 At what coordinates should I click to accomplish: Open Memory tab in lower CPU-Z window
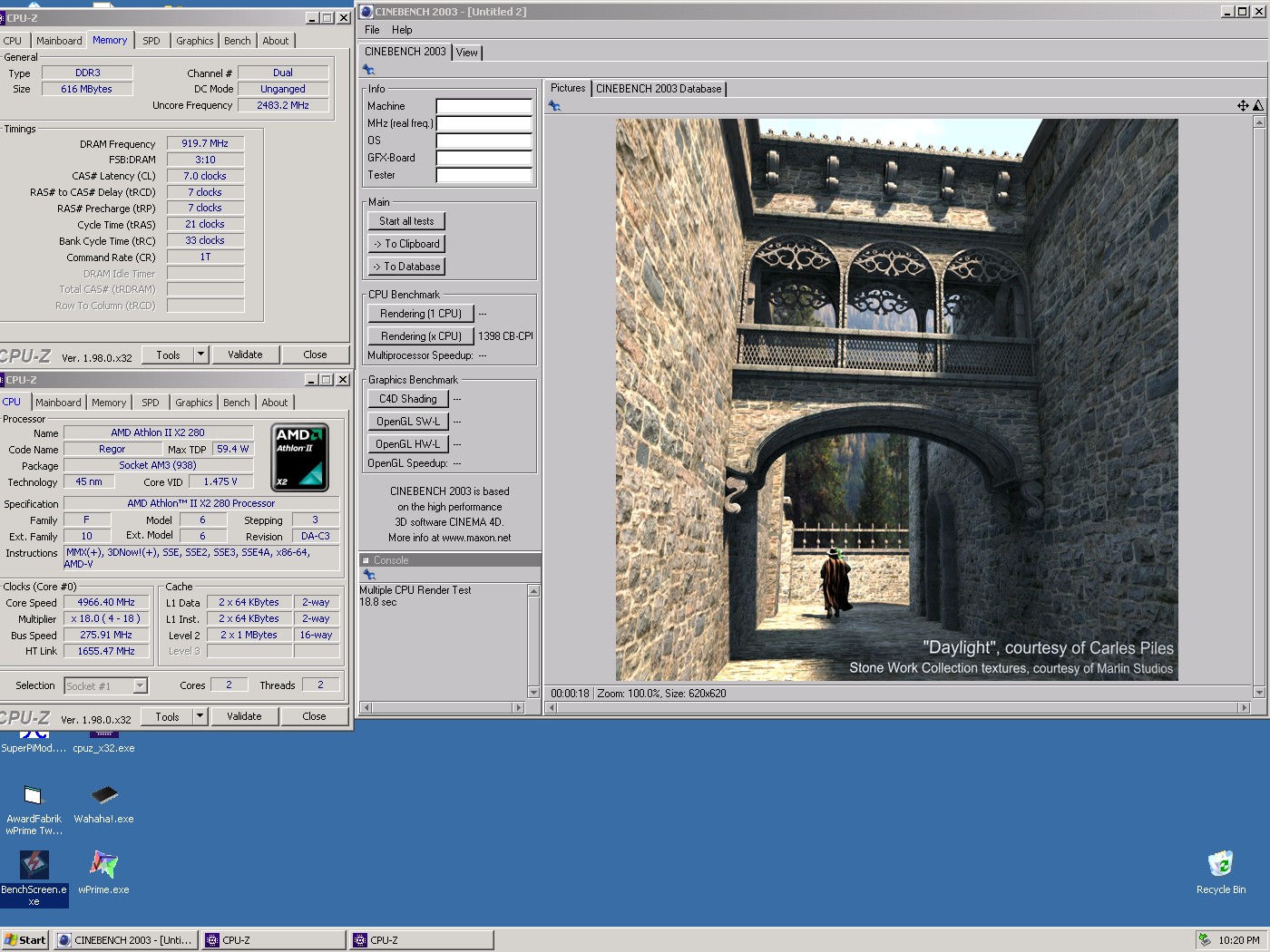(109, 403)
